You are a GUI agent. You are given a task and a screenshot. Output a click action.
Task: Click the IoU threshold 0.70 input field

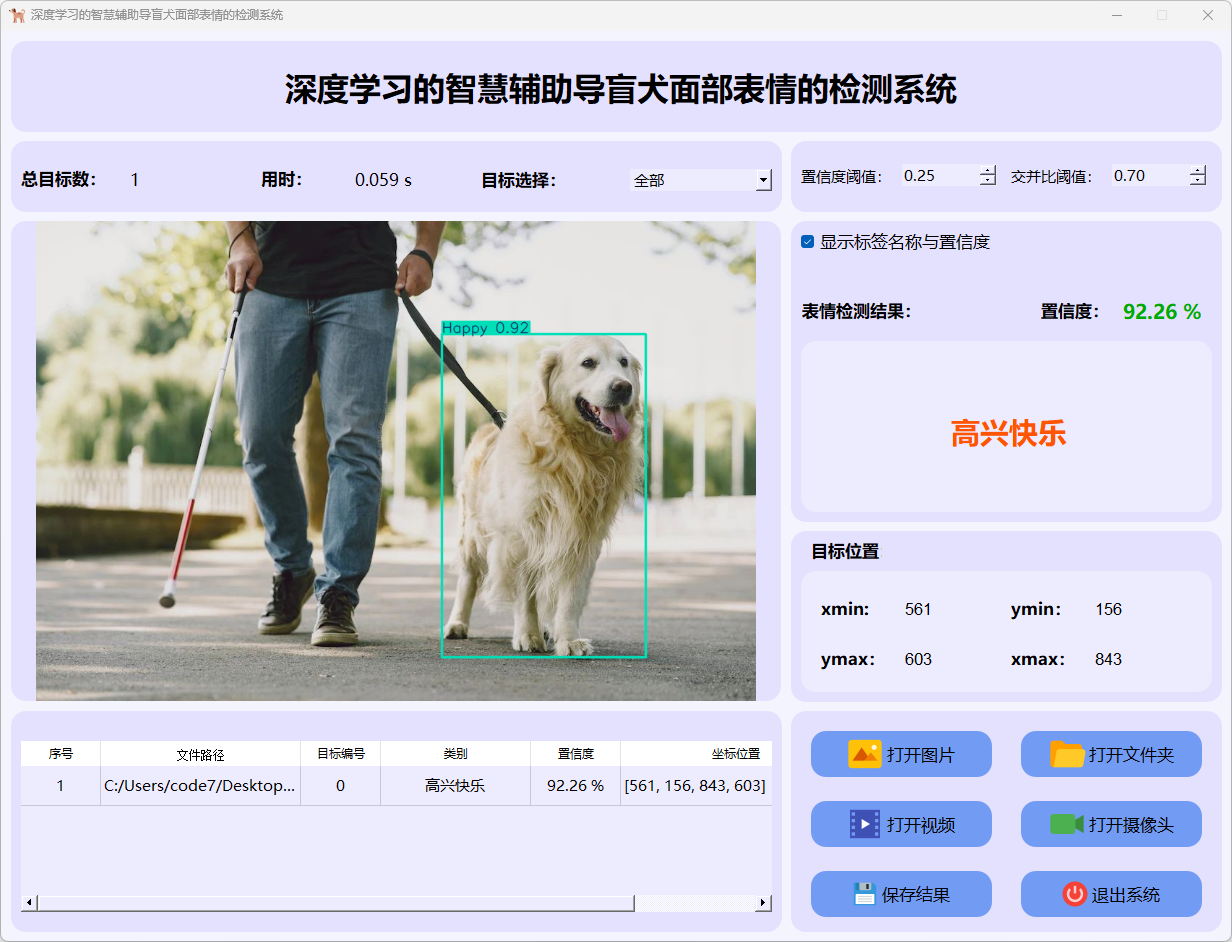pyautogui.click(x=1148, y=176)
